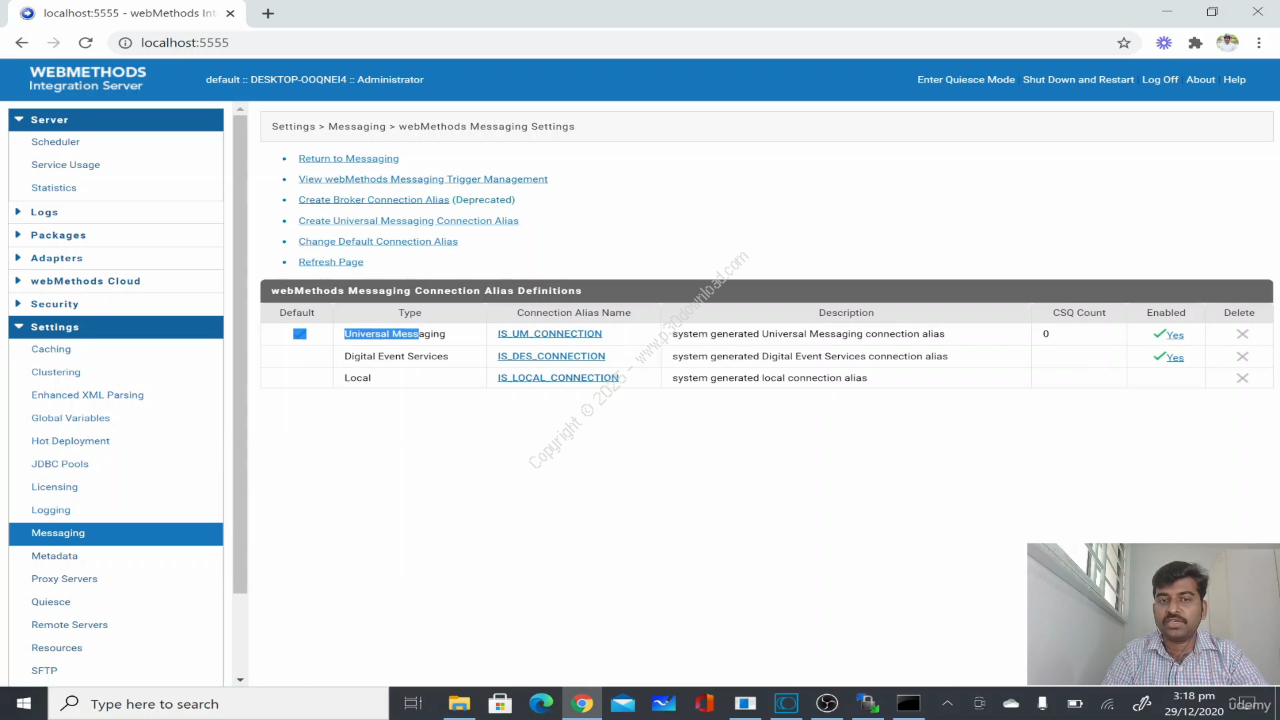1280x720 pixels.
Task: Open OBS Studio from the taskbar
Action: click(x=827, y=704)
